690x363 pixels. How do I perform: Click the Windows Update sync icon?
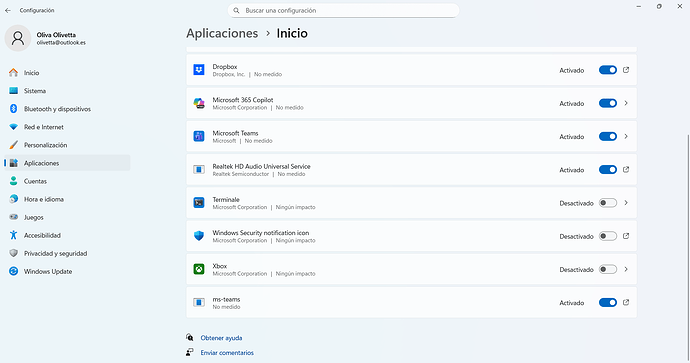[x=14, y=271]
